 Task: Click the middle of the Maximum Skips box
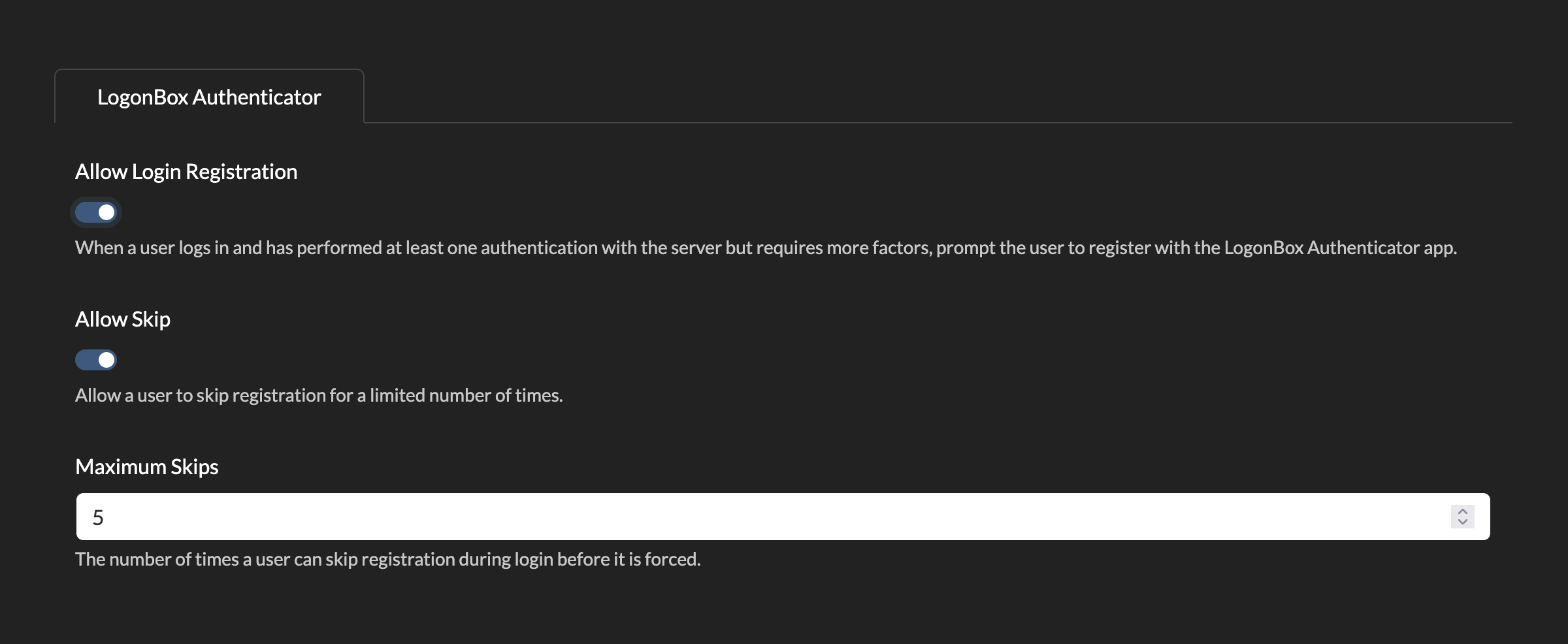coord(783,517)
